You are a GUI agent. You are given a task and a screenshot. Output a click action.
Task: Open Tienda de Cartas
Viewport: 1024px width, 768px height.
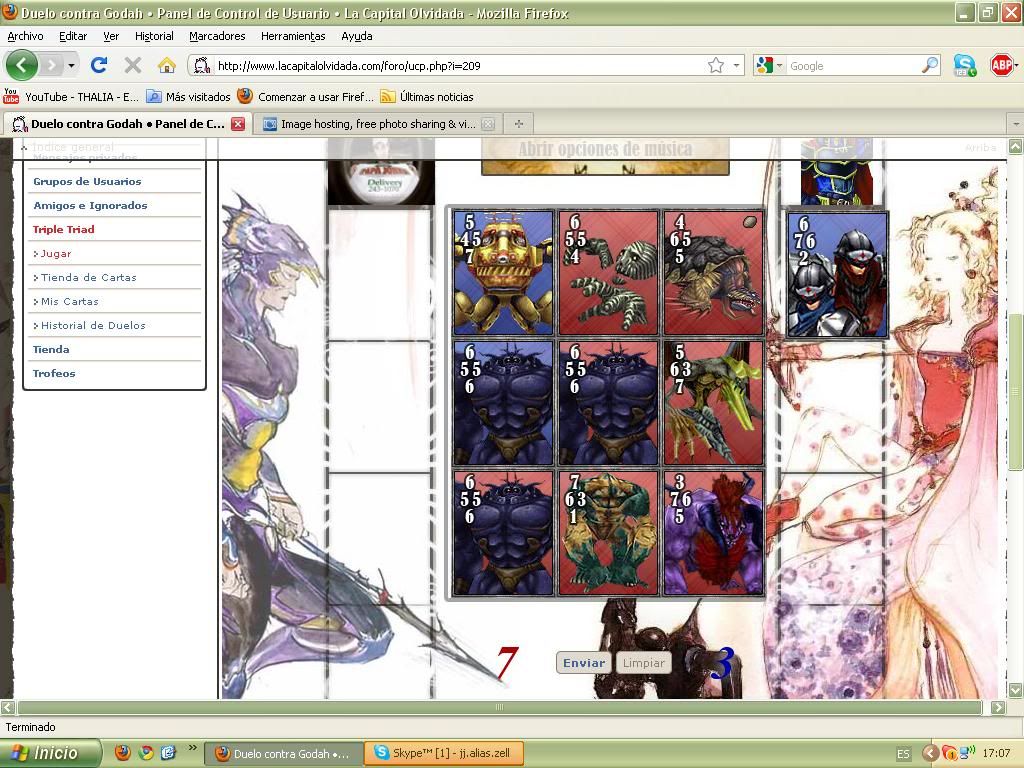[89, 278]
